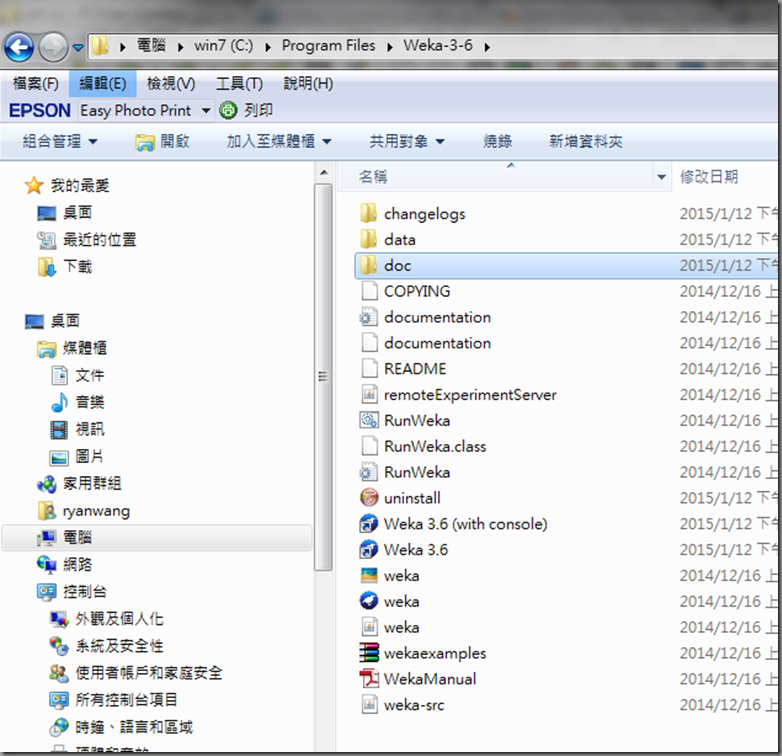
Task: Select the uninstall program icon
Action: [369, 498]
